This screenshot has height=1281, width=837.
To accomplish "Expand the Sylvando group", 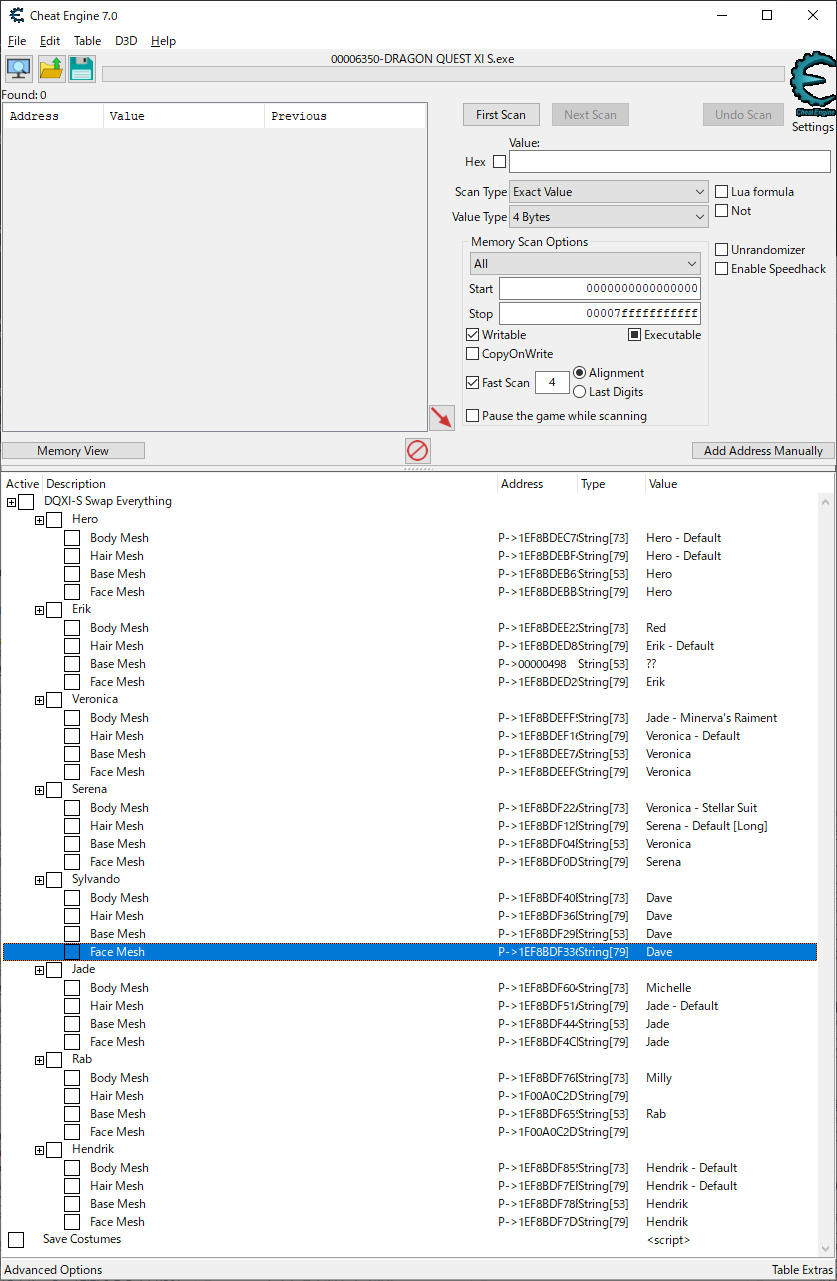I will click(x=40, y=880).
